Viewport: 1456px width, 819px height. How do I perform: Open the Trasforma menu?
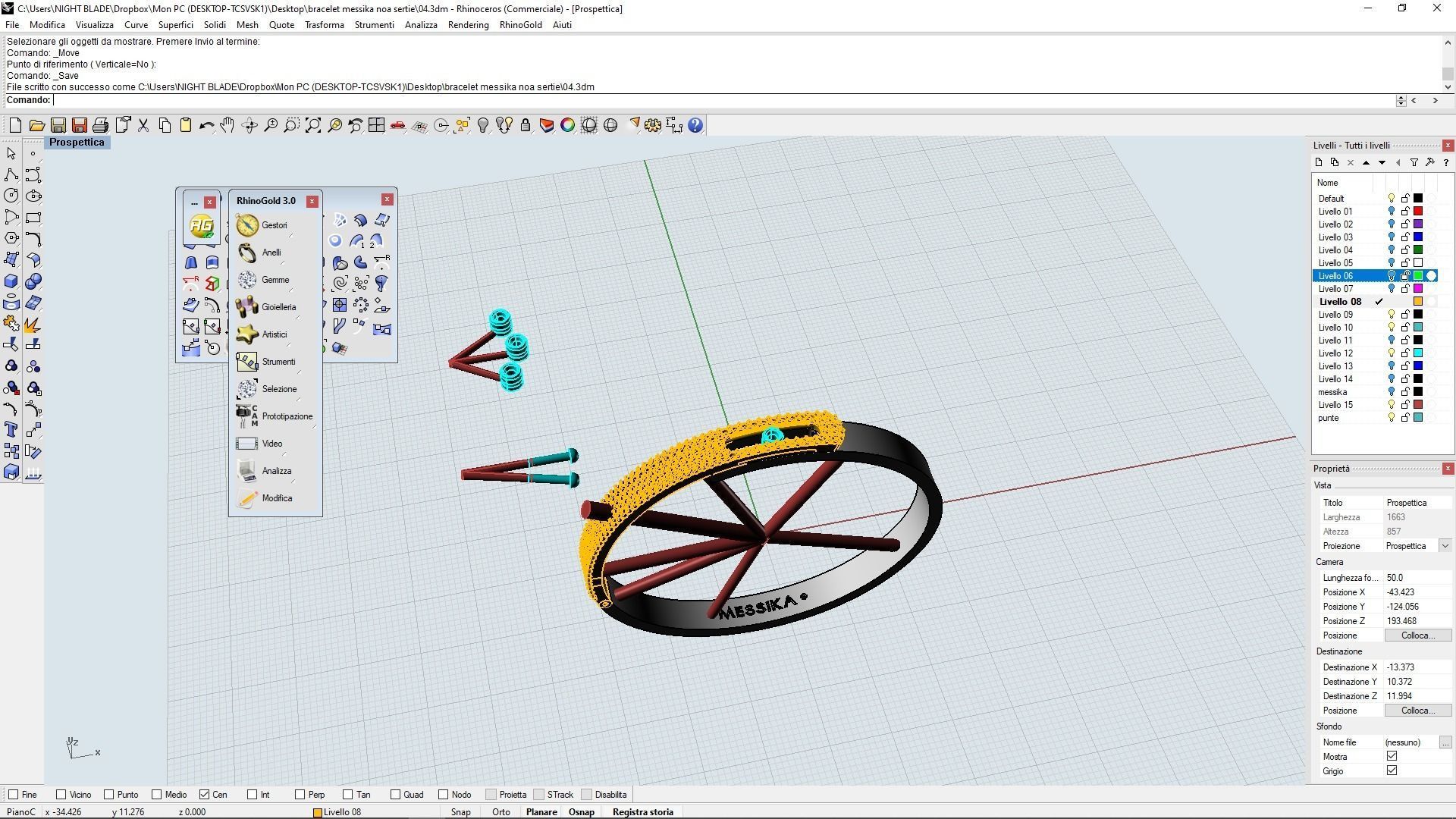coord(324,25)
